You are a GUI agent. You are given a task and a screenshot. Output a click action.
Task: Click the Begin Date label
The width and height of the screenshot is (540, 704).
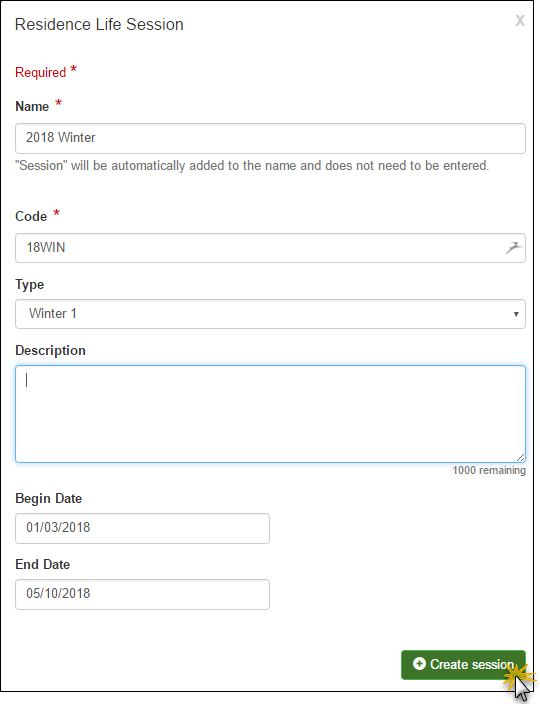coord(48,498)
